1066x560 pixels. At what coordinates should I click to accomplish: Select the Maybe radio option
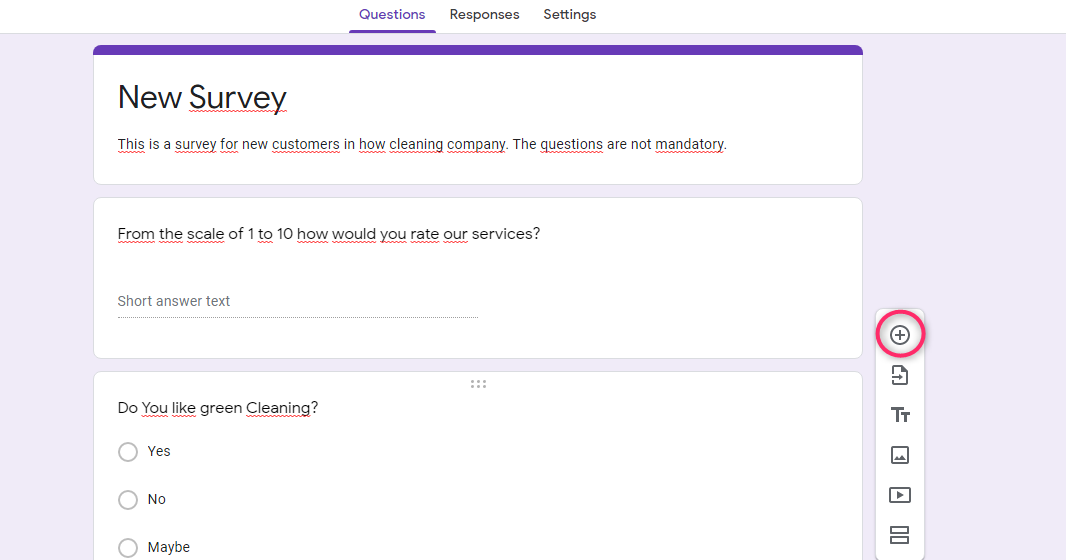(128, 547)
